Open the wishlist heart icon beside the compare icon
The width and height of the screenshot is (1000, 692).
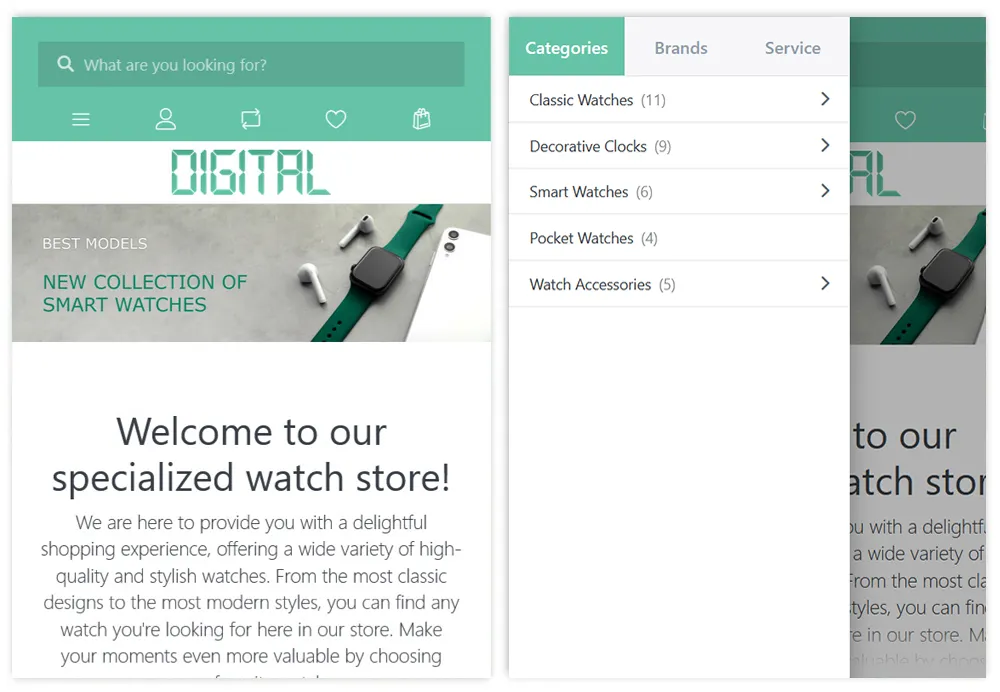coord(336,120)
